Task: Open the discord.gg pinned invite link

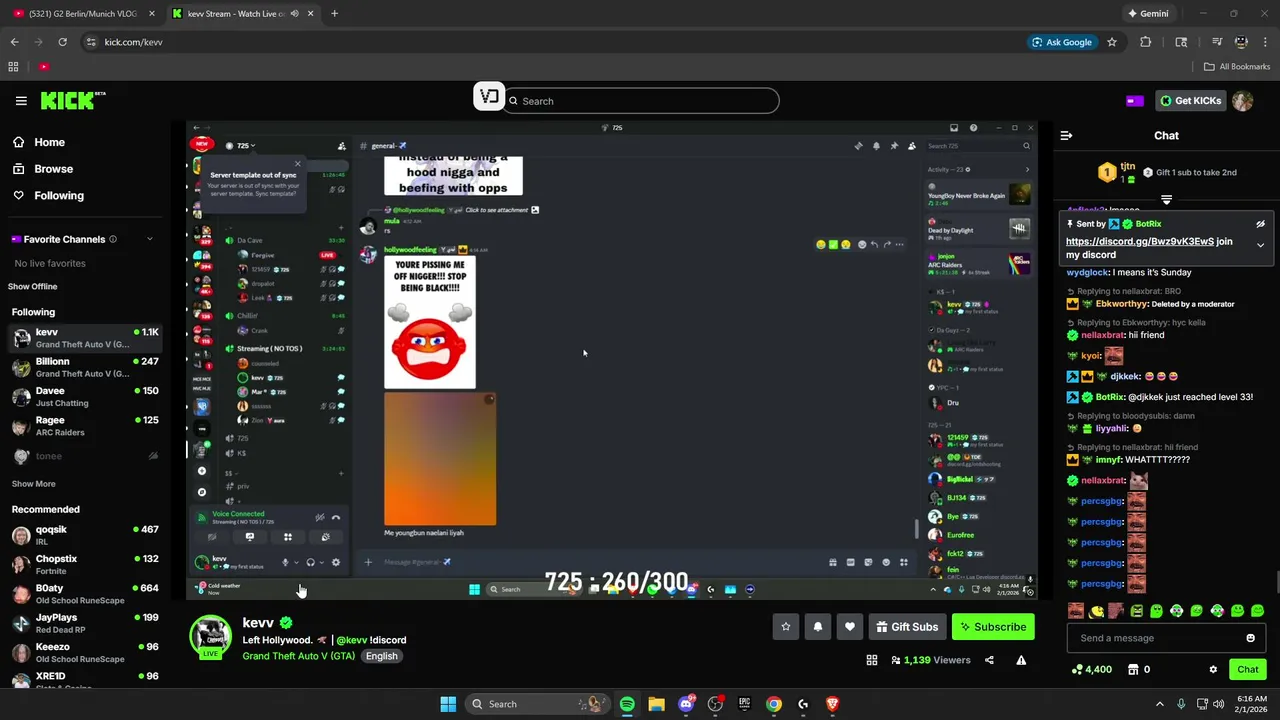Action: click(x=1140, y=241)
